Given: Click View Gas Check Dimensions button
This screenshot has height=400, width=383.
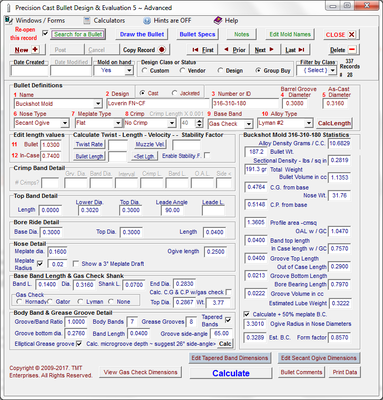Looking at the screenshot, I should point(140,372).
